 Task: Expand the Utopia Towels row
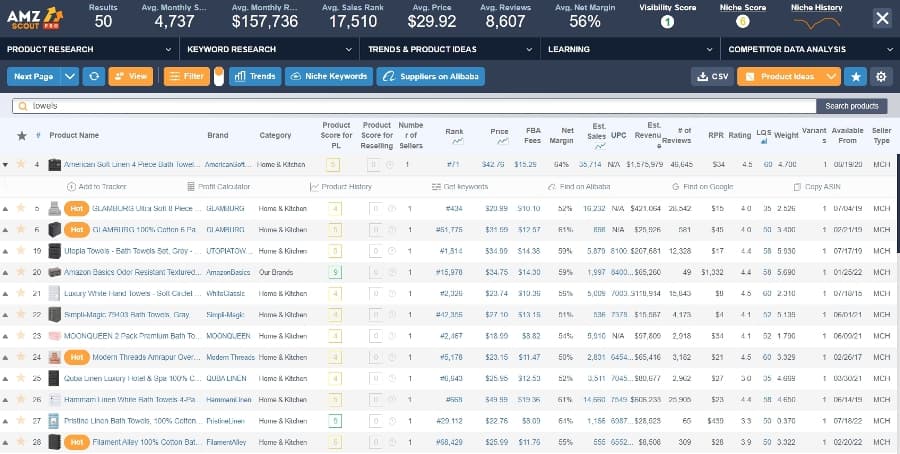(x=5, y=251)
